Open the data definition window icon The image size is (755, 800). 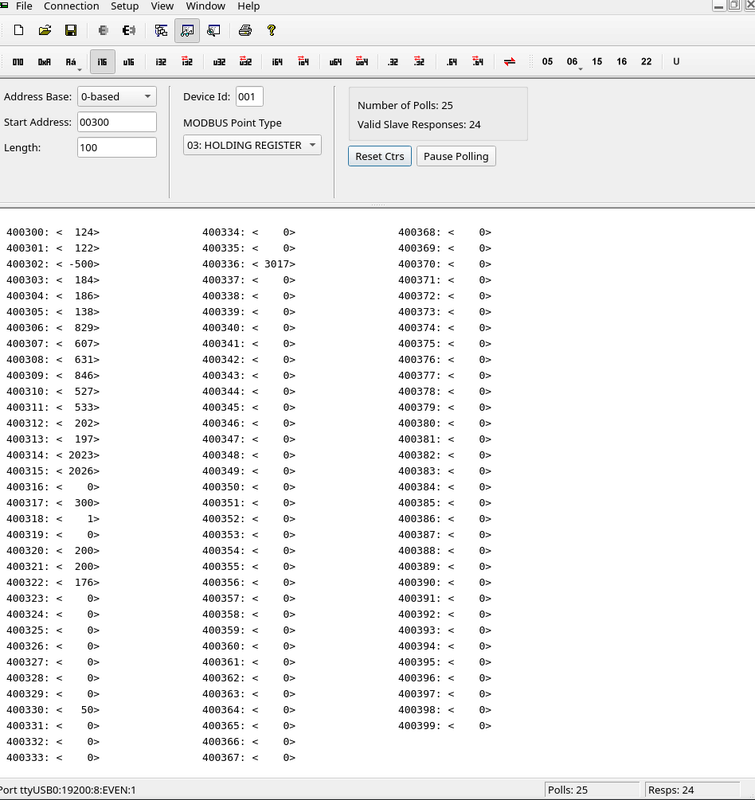(x=161, y=31)
